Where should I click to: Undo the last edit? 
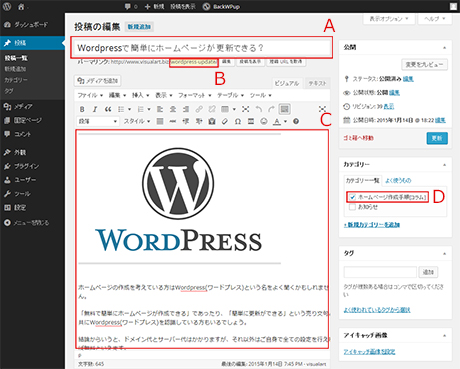(259, 109)
